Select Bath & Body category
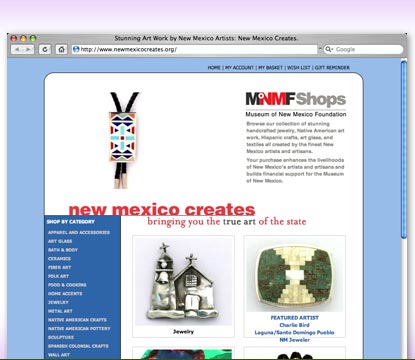The height and width of the screenshot is (360, 415). pyautogui.click(x=63, y=250)
